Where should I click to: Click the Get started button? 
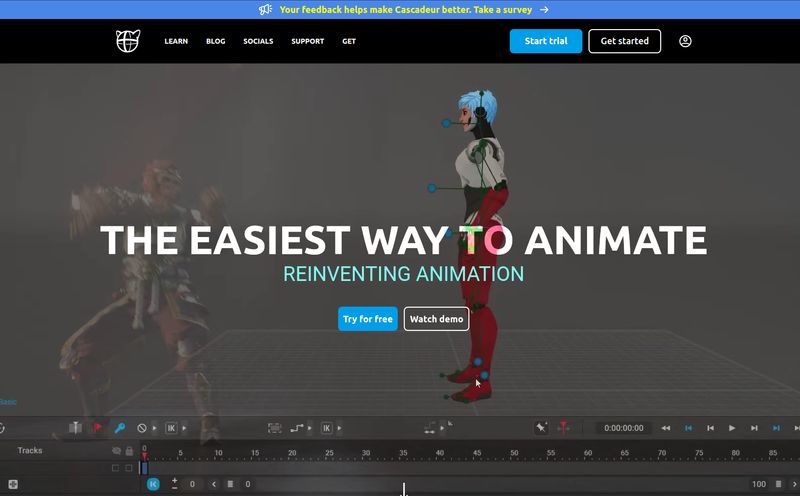pyautogui.click(x=624, y=41)
